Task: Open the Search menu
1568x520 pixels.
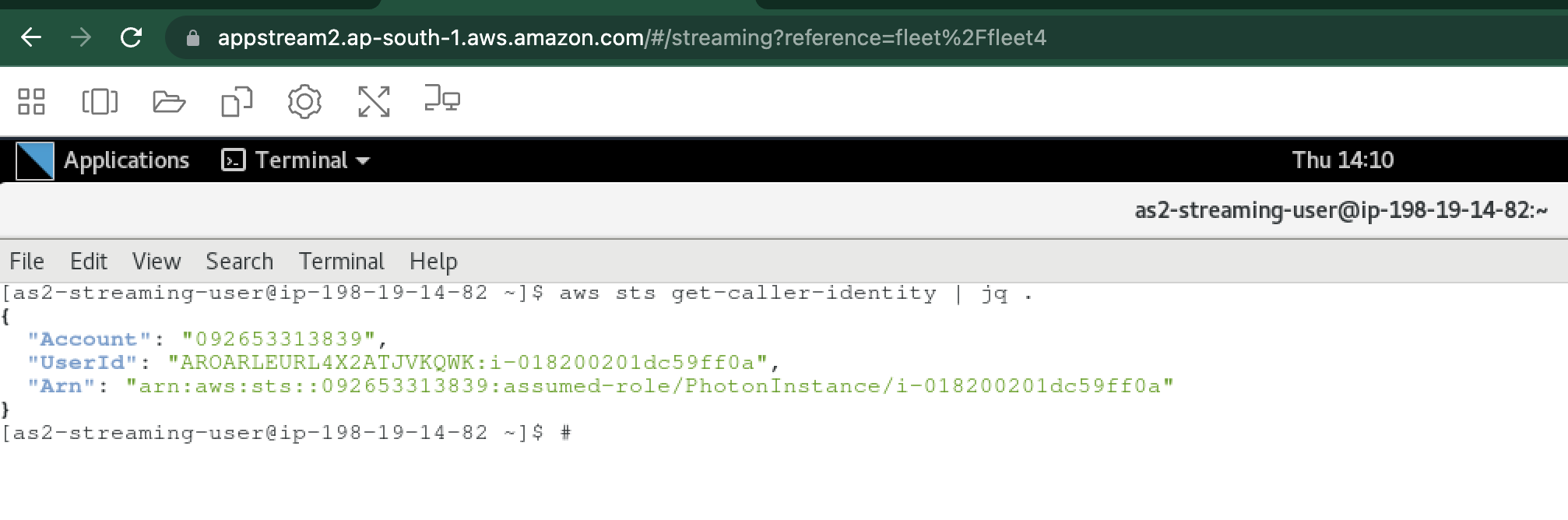Action: tap(239, 262)
